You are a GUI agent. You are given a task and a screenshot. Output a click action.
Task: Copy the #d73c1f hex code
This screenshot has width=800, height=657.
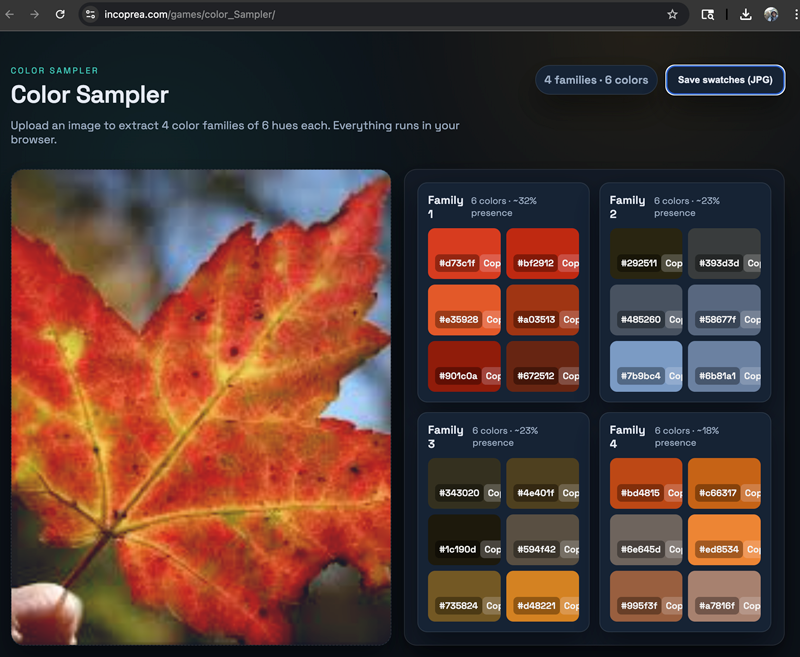pos(490,264)
